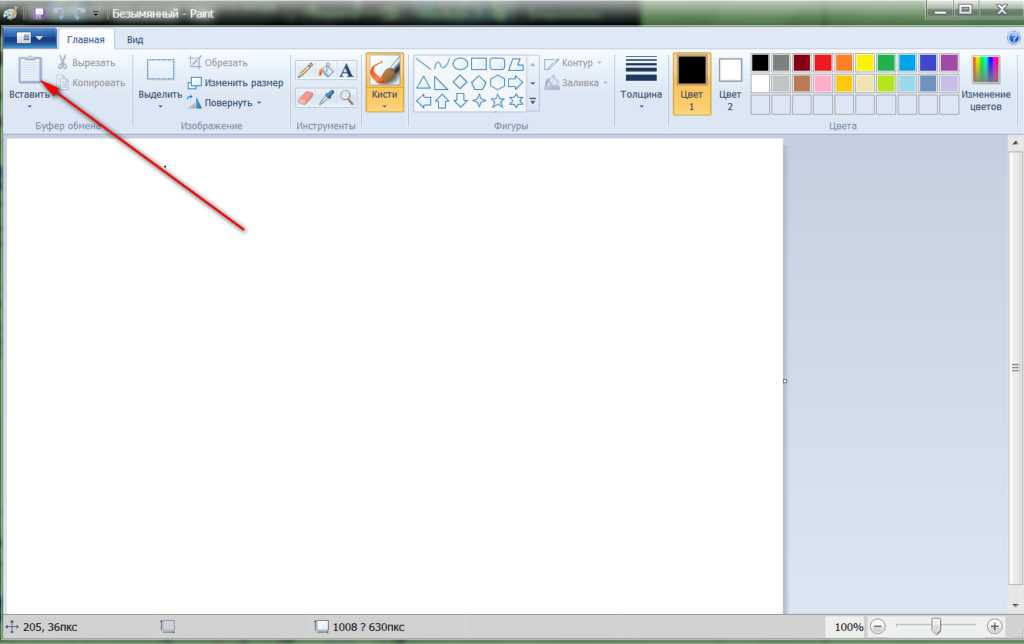This screenshot has width=1024, height=644.
Task: Pick the yellow color swatch
Action: [x=865, y=63]
